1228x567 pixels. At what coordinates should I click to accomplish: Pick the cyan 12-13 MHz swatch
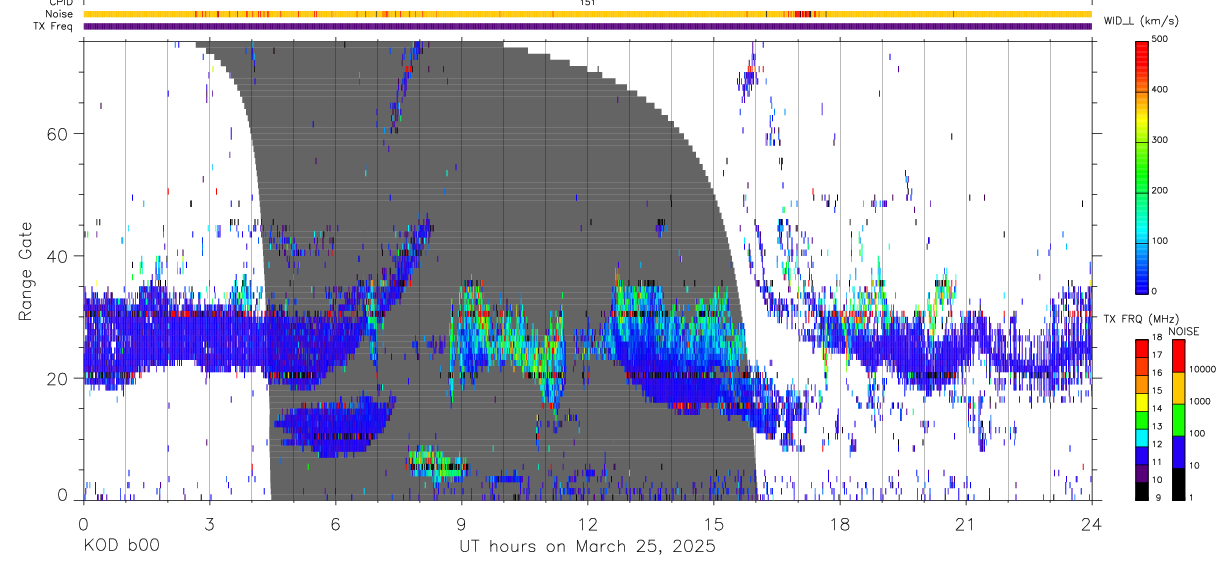pyautogui.click(x=1142, y=438)
